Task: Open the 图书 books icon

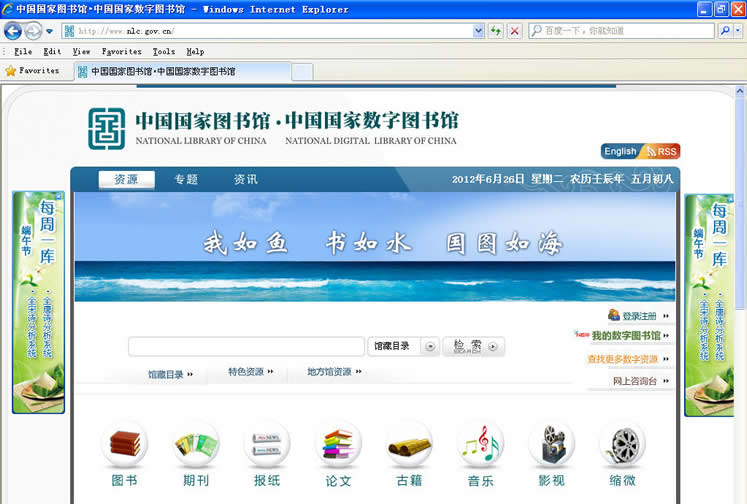Action: click(x=125, y=444)
